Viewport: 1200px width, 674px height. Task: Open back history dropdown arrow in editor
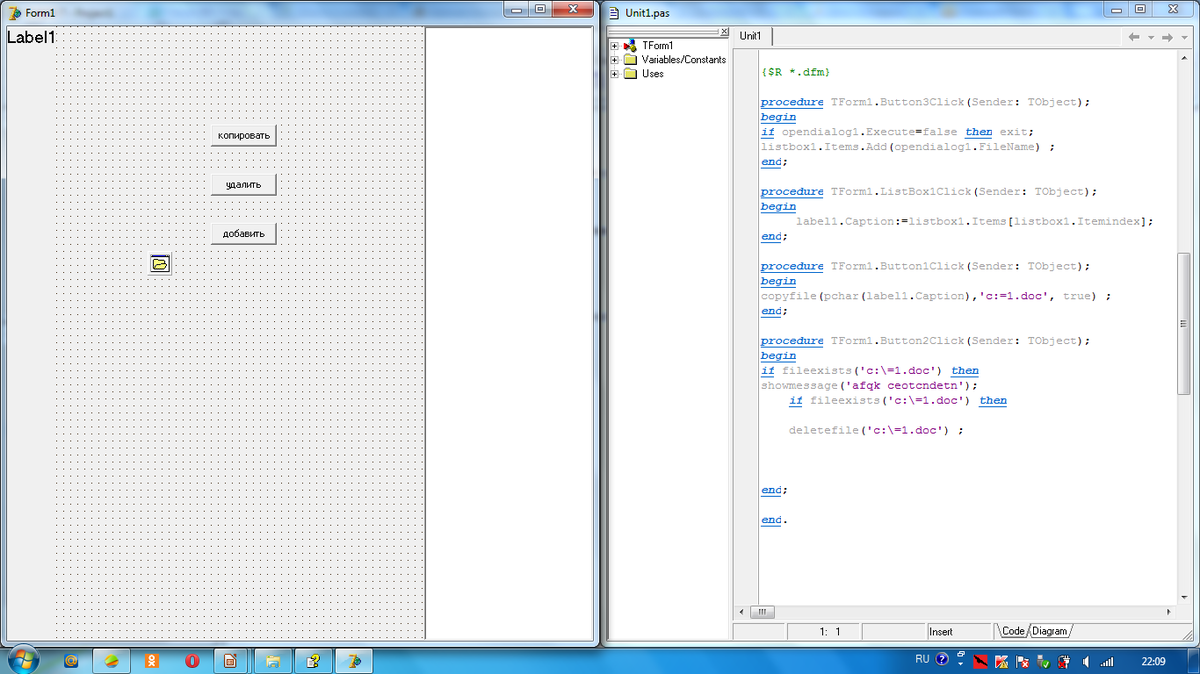pos(1151,37)
